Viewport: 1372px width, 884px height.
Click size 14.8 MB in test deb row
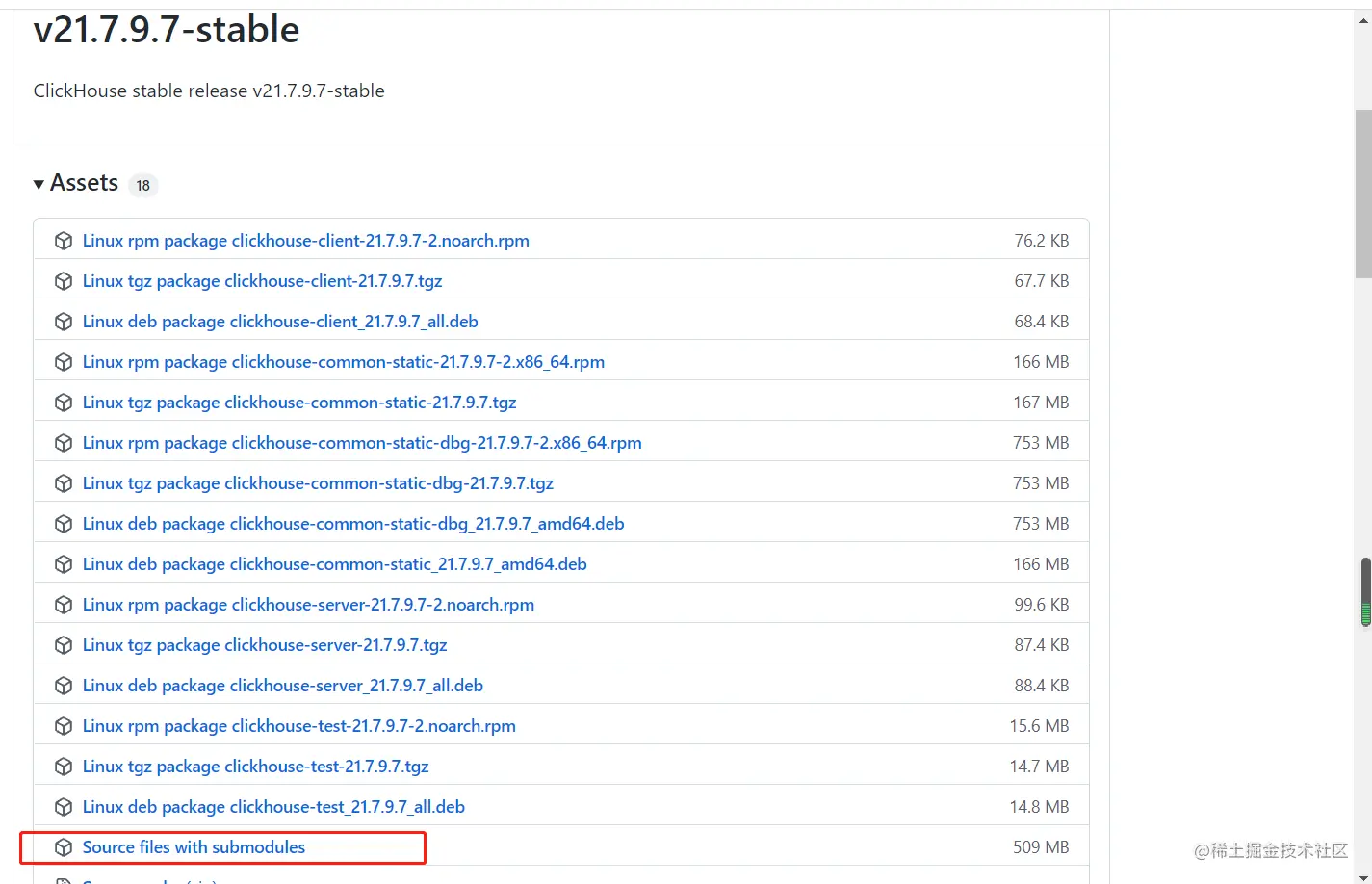(1039, 807)
